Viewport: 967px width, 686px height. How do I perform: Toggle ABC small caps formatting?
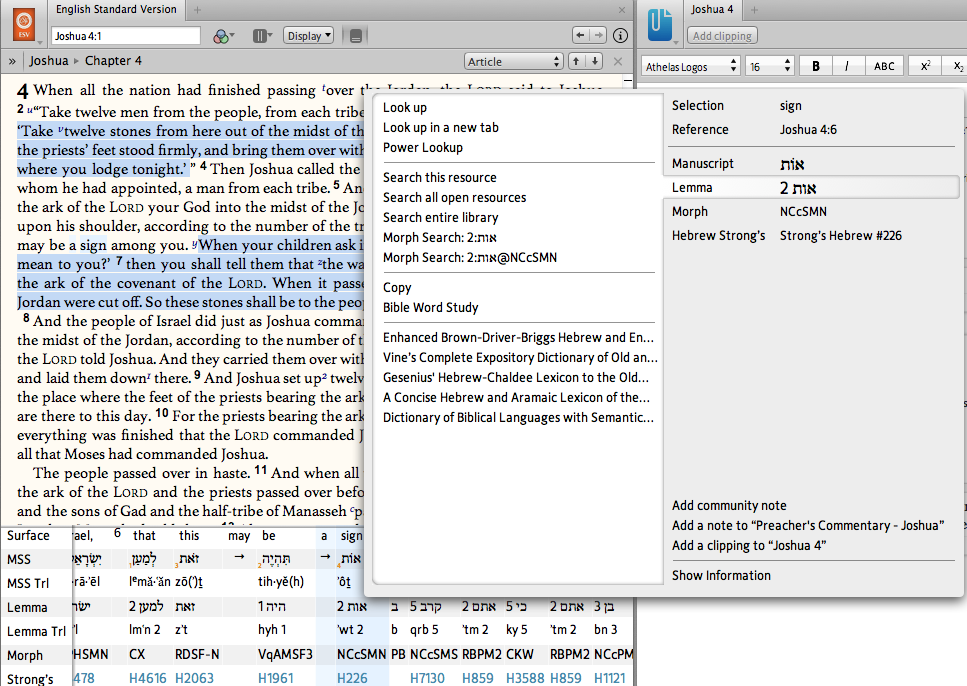coord(884,66)
